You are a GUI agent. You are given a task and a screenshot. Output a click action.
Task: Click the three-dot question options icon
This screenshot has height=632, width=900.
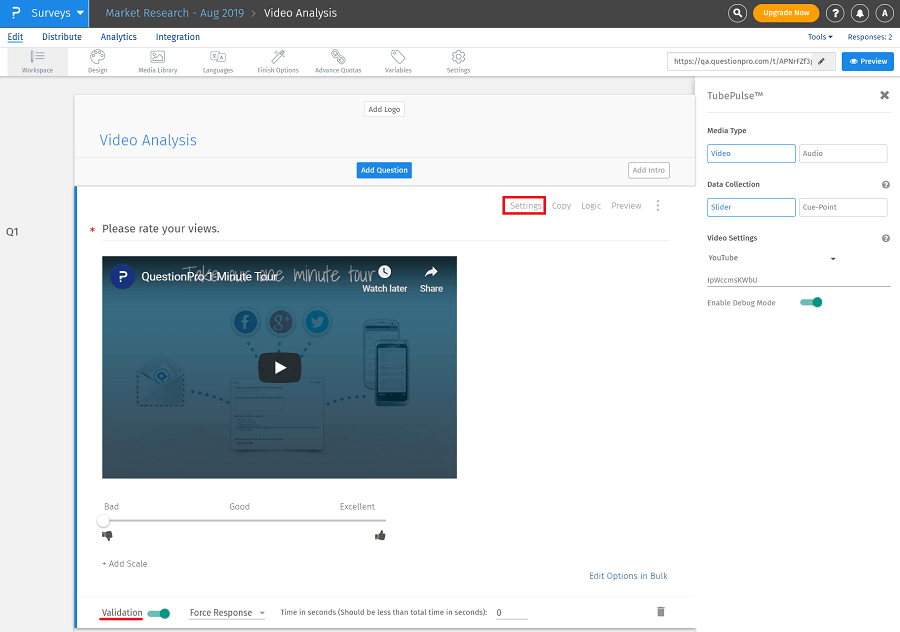click(x=658, y=206)
